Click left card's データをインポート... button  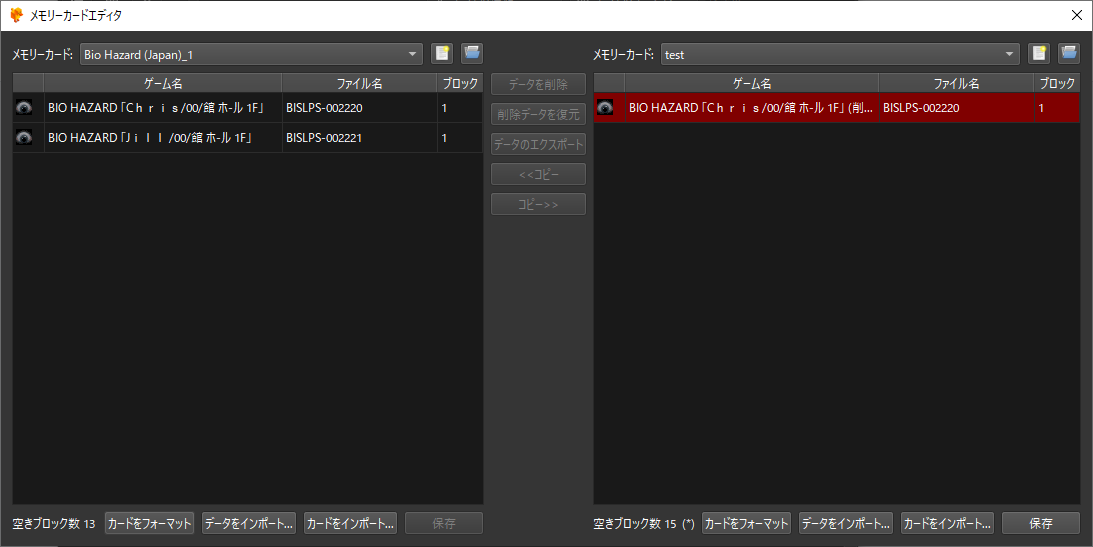tap(249, 523)
